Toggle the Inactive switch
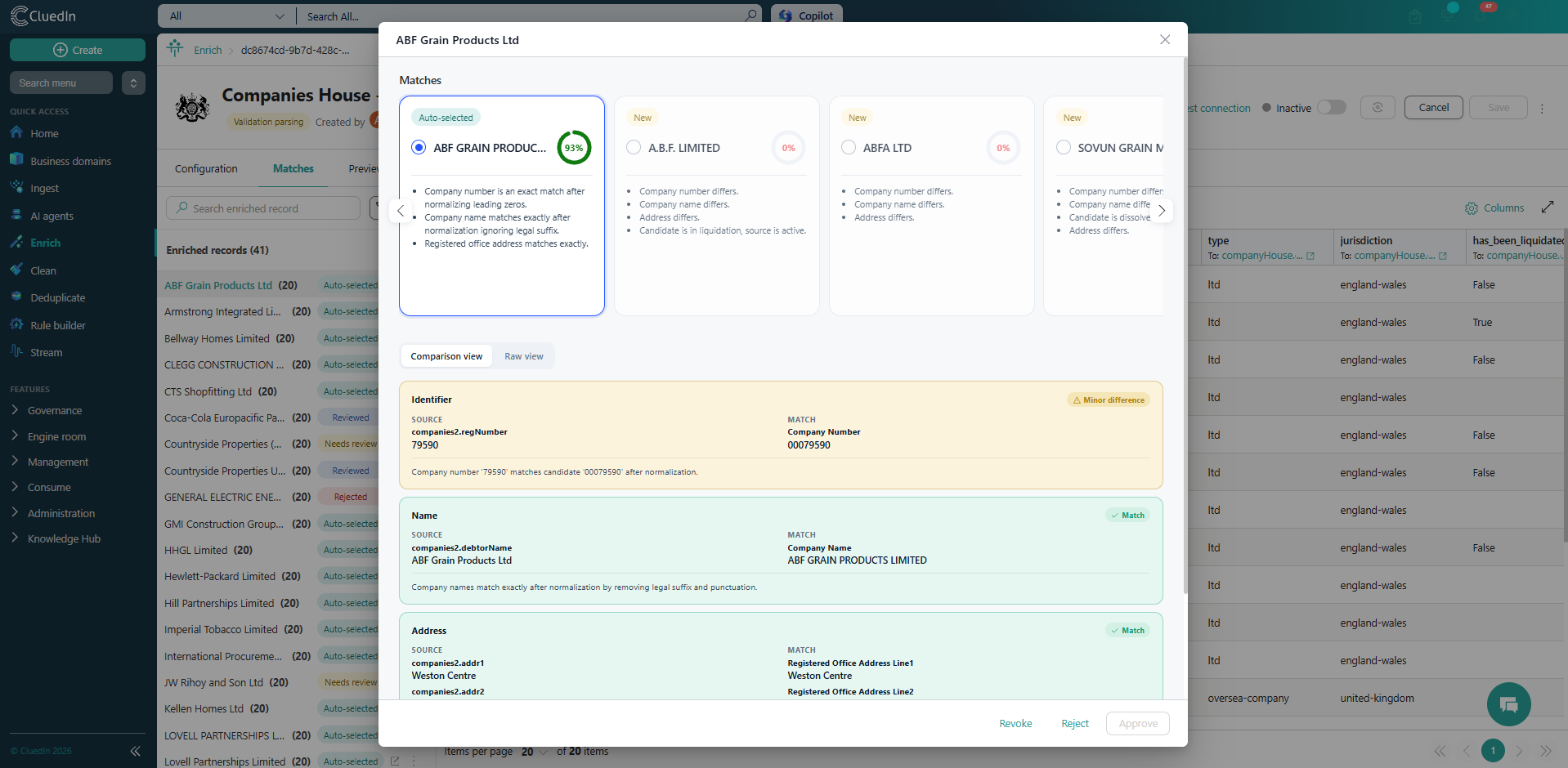Screen dimensions: 1568x768 pyautogui.click(x=1332, y=107)
